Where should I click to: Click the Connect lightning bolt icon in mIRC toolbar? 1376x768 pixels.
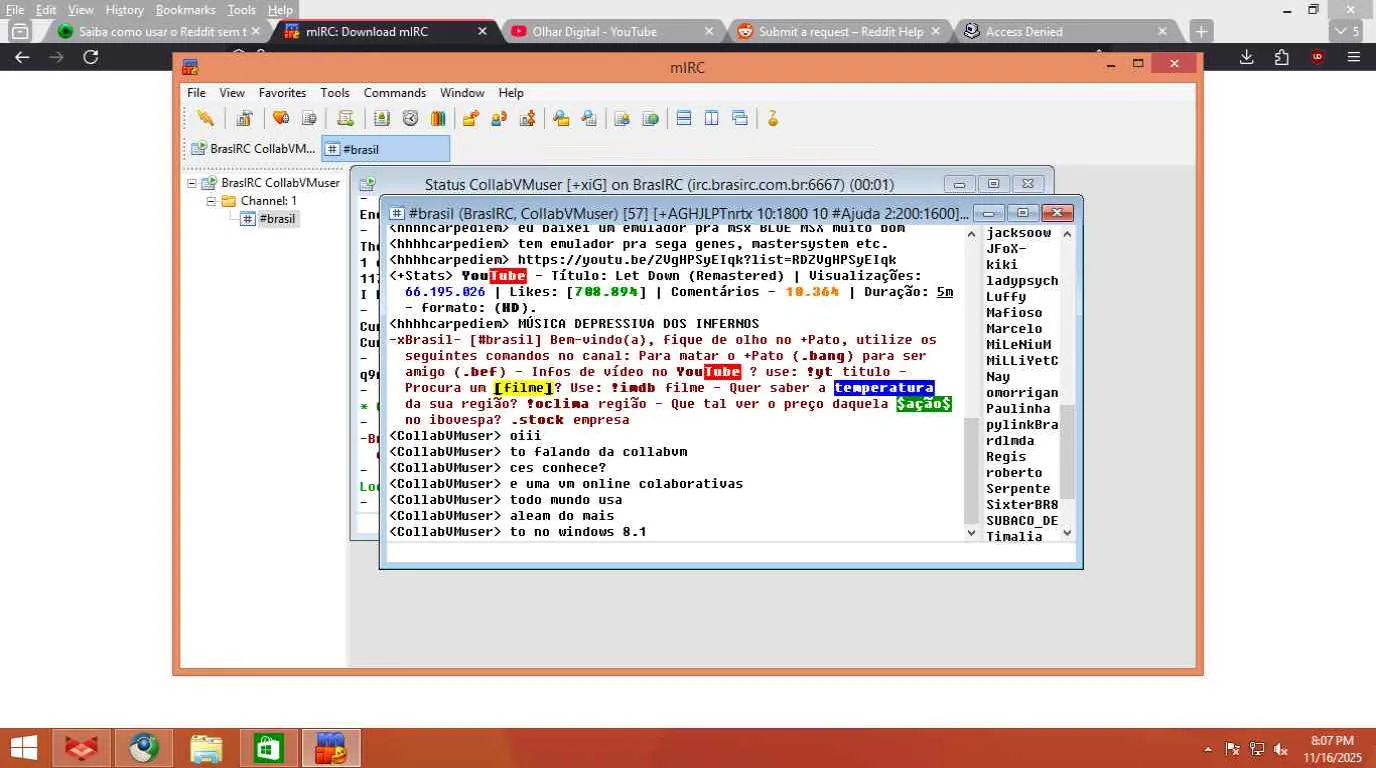pyautogui.click(x=205, y=118)
